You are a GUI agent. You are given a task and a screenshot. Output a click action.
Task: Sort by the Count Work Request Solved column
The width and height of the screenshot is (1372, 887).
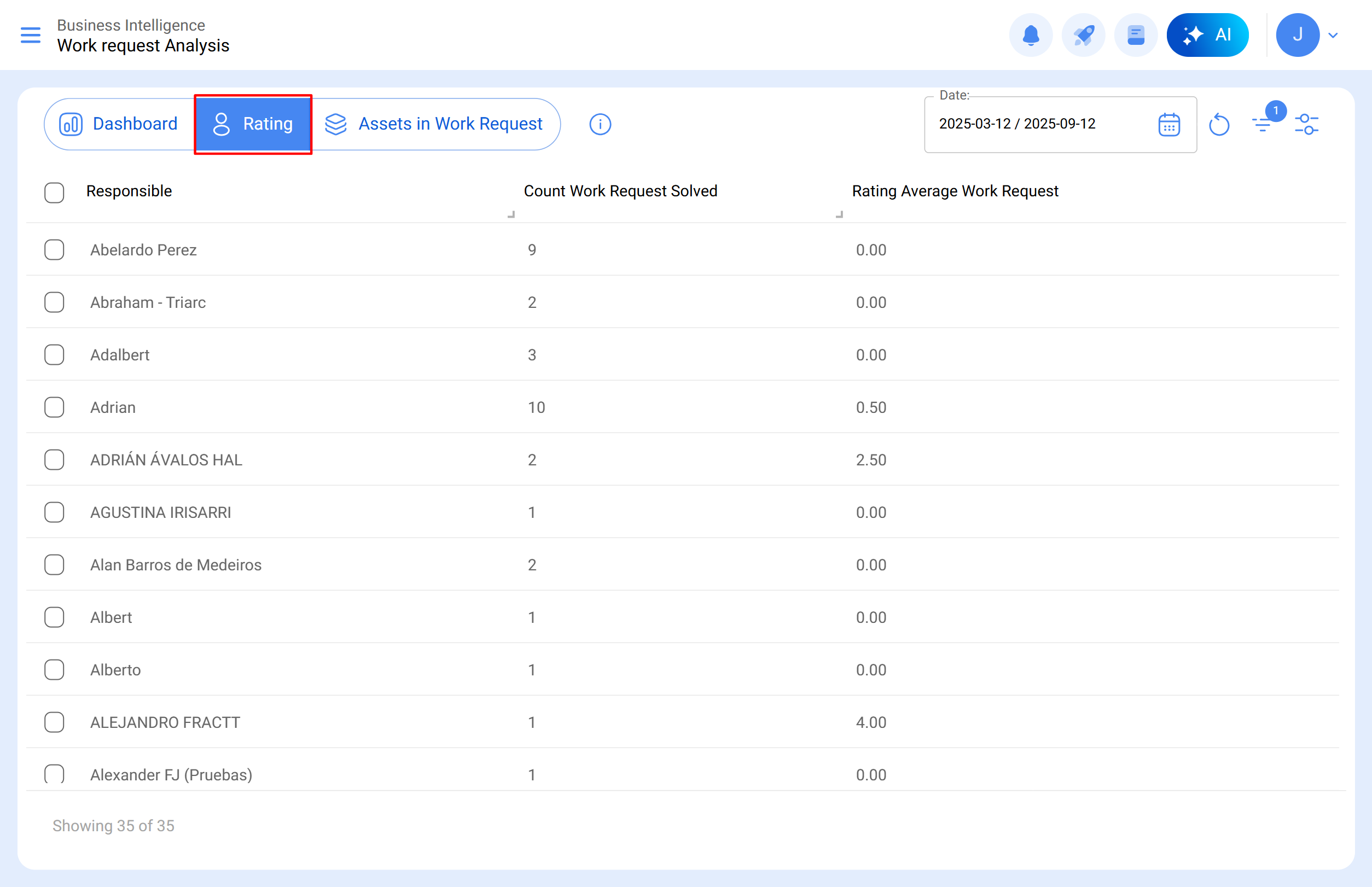pyautogui.click(x=620, y=191)
